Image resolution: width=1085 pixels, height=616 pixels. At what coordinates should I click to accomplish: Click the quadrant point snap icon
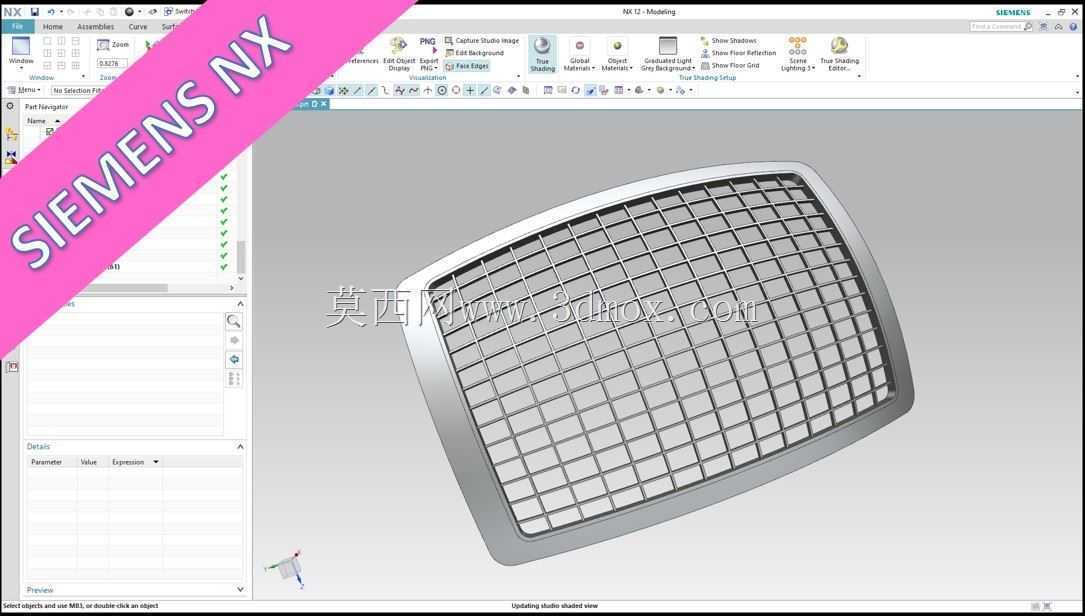click(x=456, y=91)
